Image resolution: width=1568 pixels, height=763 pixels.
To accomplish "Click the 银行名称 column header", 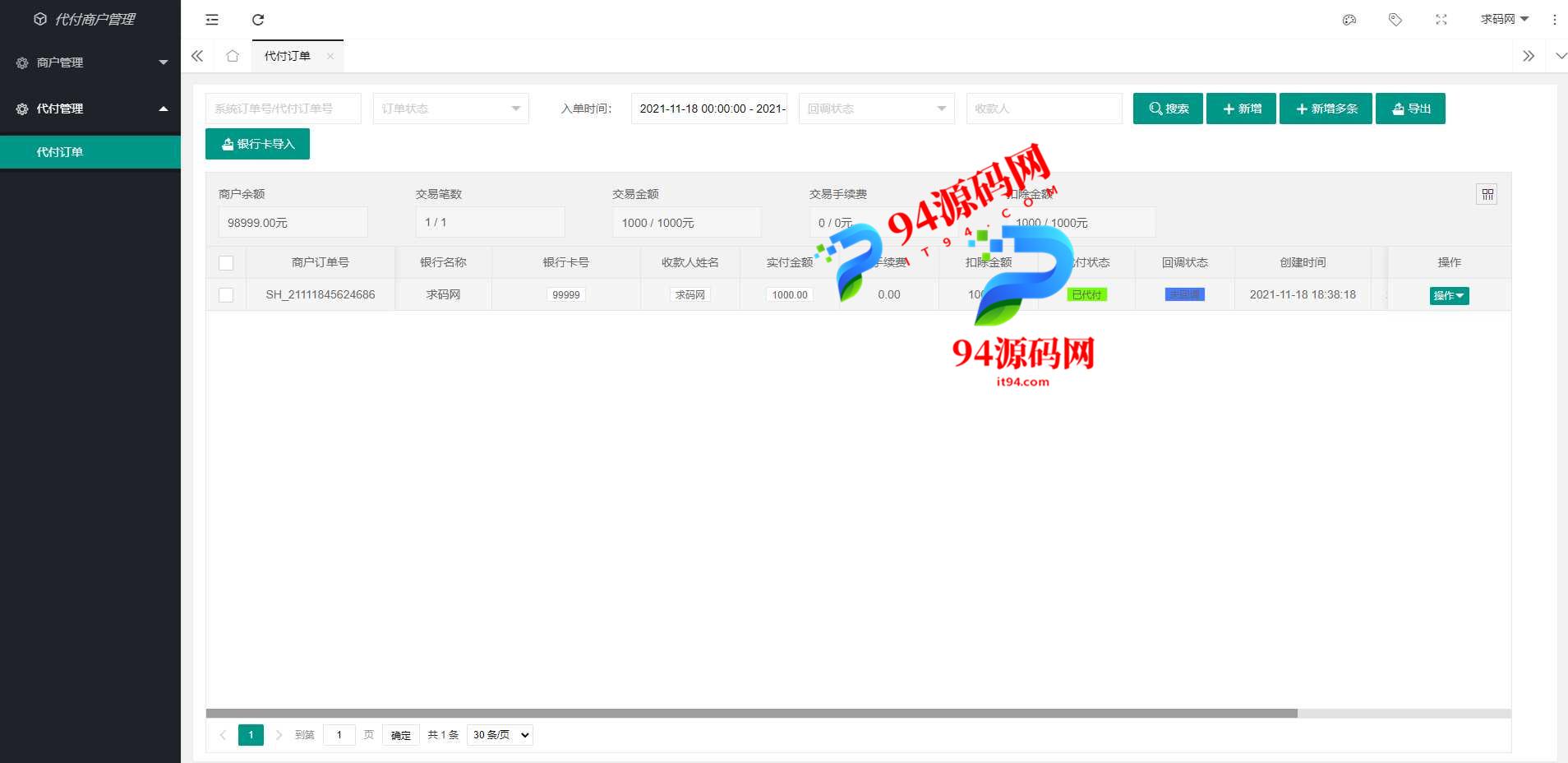I will [x=443, y=262].
